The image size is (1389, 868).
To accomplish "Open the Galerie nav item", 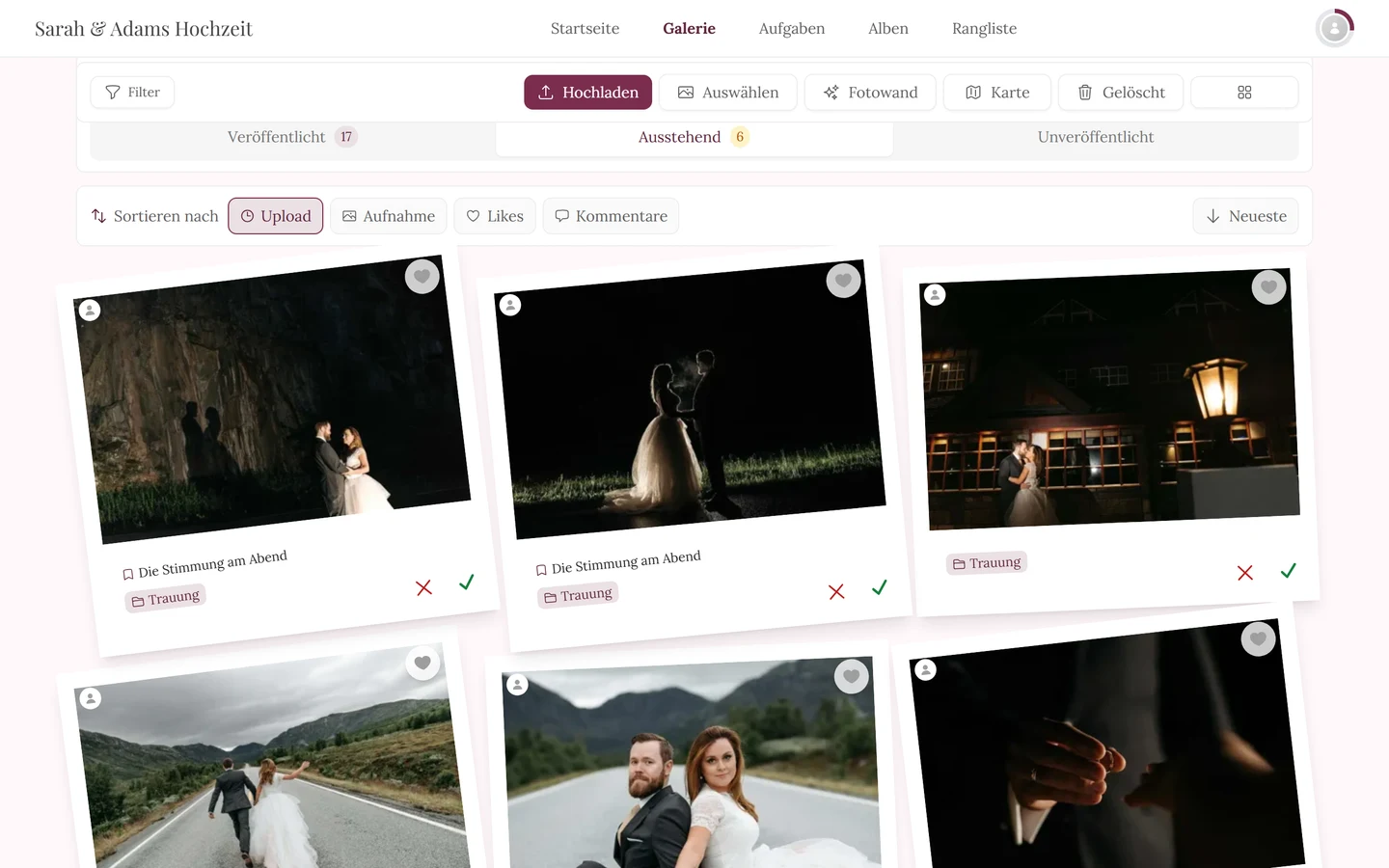I will pos(690,29).
